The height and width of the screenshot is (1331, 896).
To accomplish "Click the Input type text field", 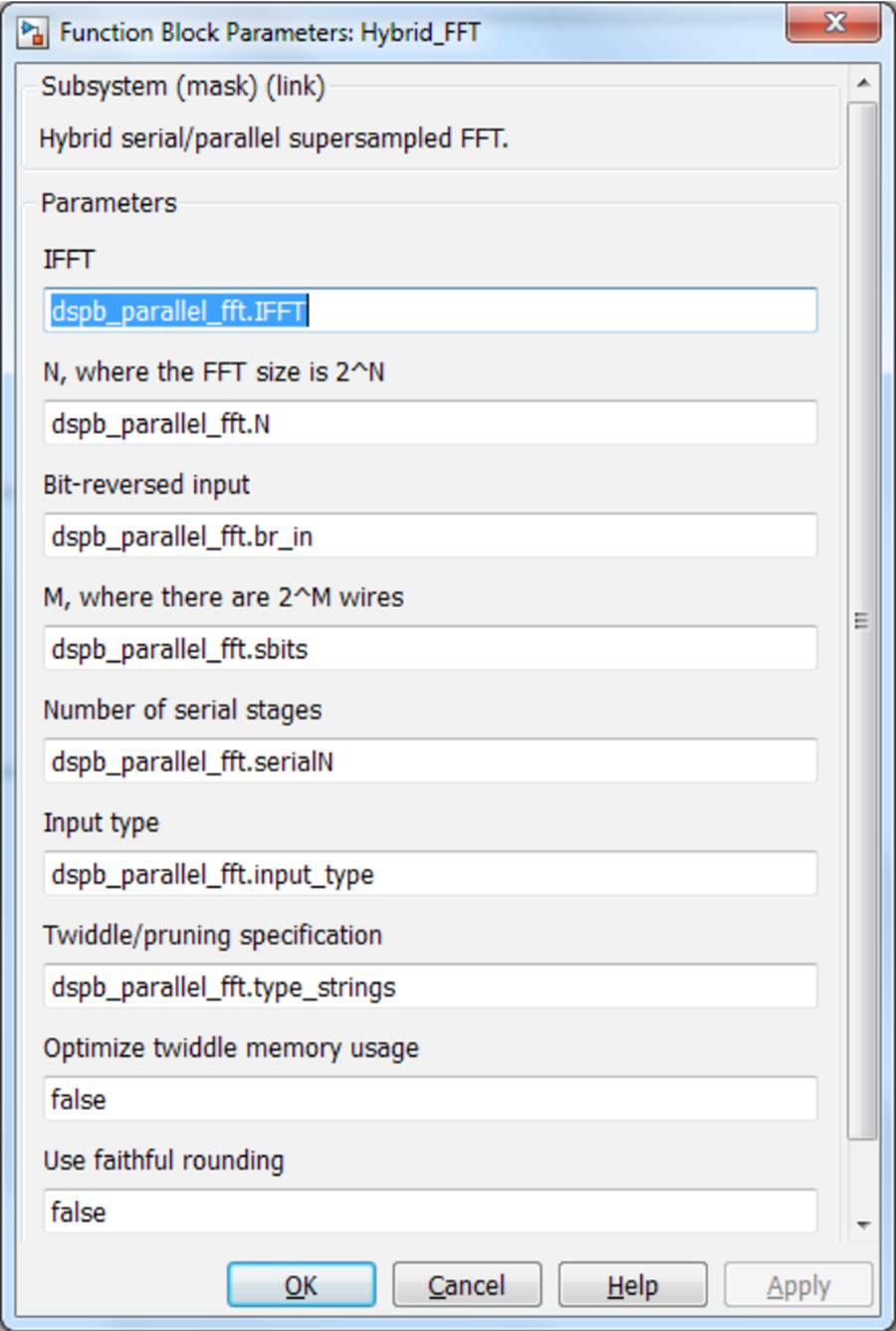I will click(x=430, y=874).
